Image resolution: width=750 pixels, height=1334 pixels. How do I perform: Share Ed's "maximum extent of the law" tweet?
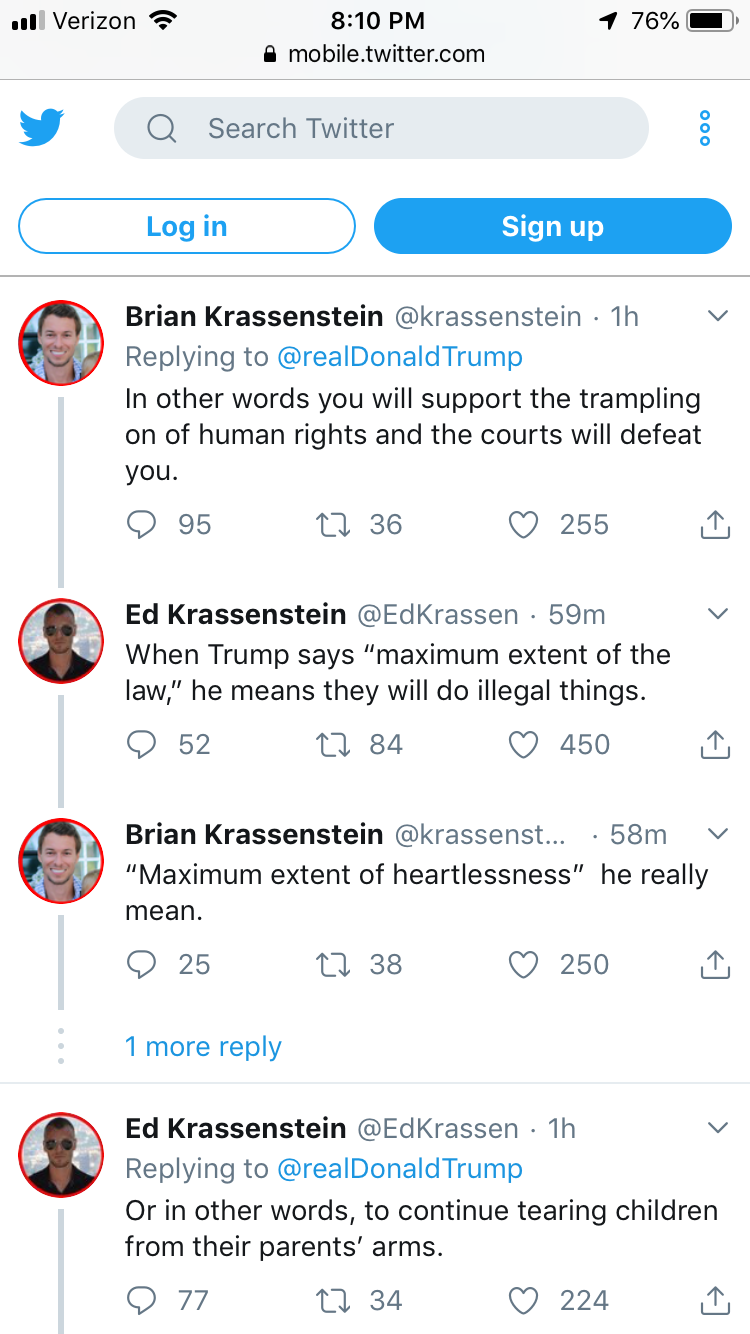click(x=714, y=745)
